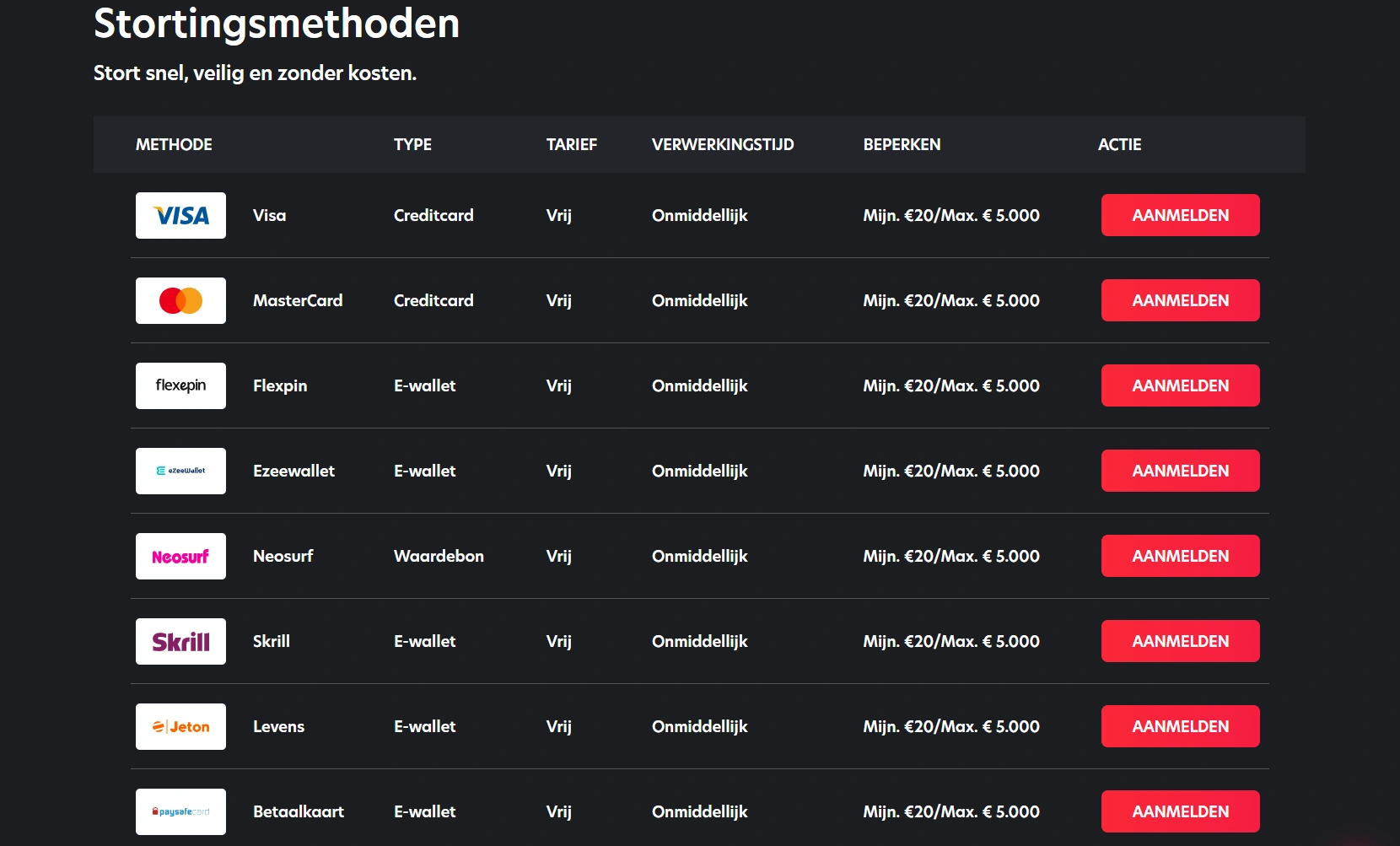The height and width of the screenshot is (846, 1400).
Task: Click the eZeeWallet logo icon
Action: [x=180, y=471]
